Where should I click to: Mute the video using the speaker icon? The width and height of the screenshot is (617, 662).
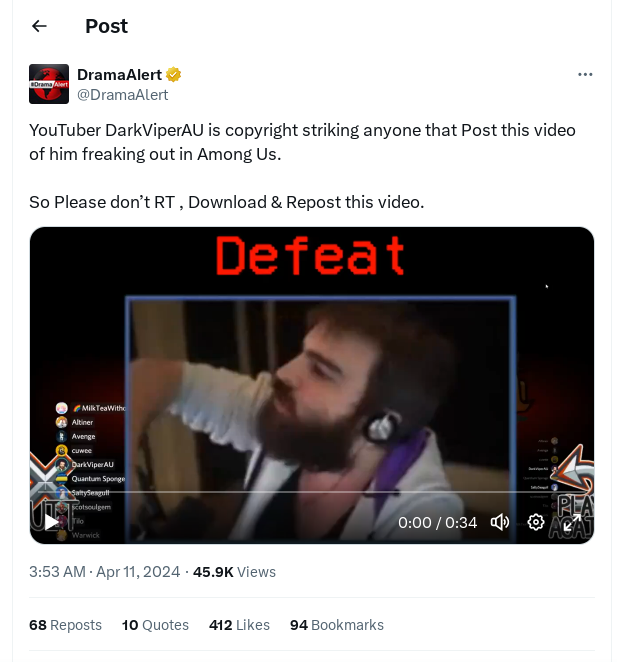500,522
